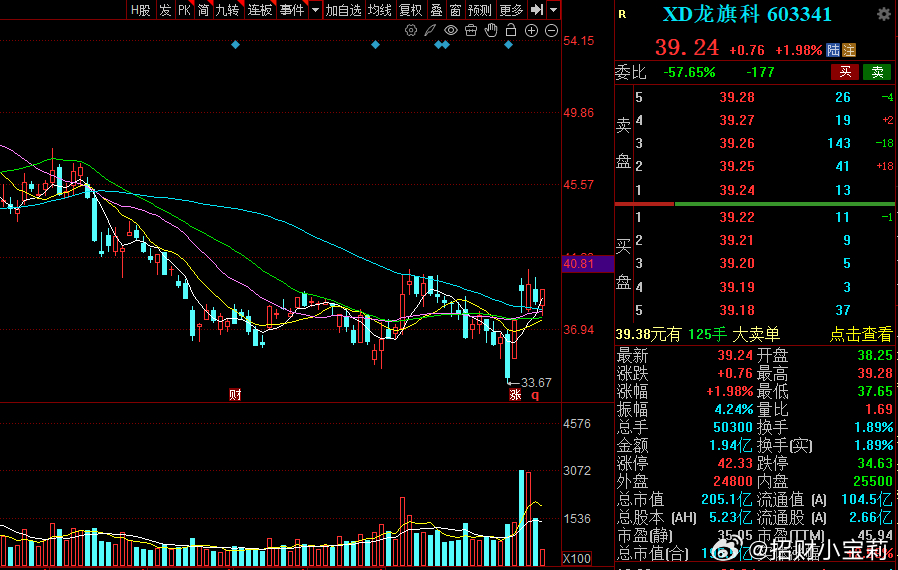This screenshot has width=898, height=570.
Task: Click the red q marker under chart
Action: (535, 395)
